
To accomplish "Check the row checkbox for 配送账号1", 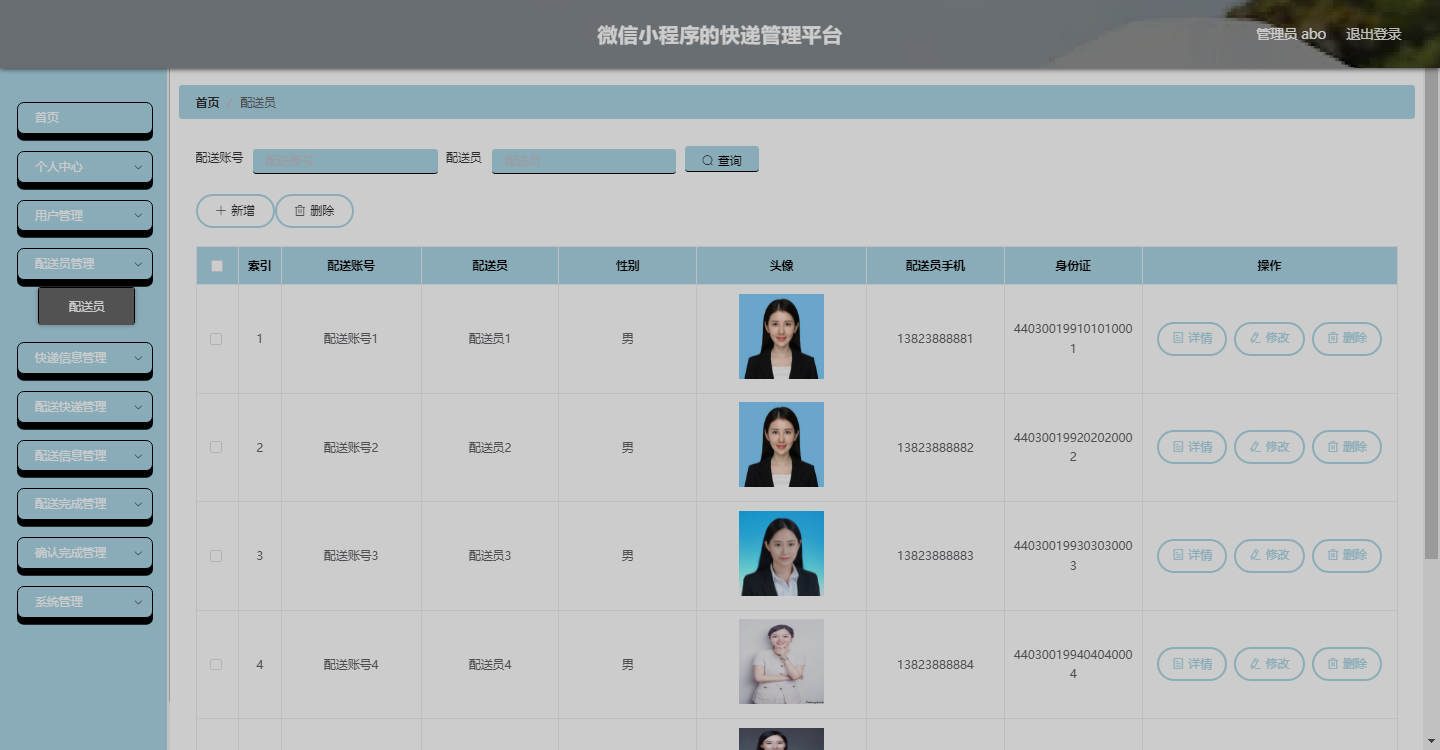I will [x=216, y=339].
